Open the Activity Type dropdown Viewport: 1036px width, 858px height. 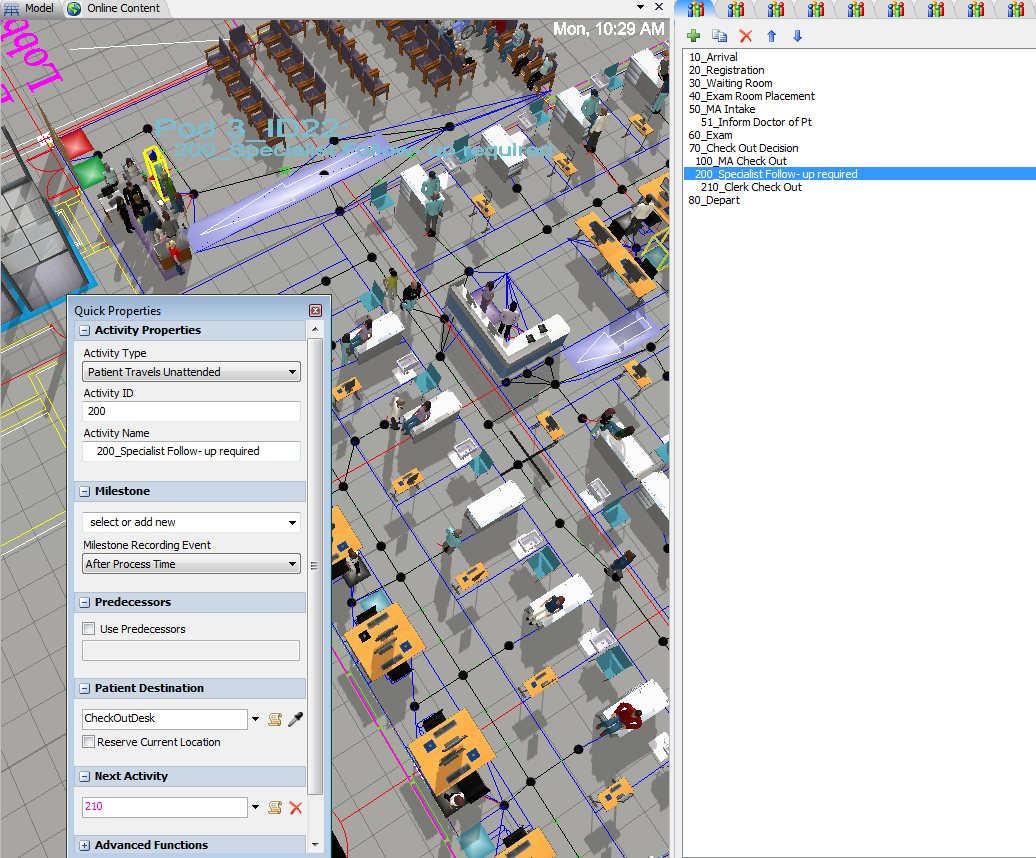(191, 372)
